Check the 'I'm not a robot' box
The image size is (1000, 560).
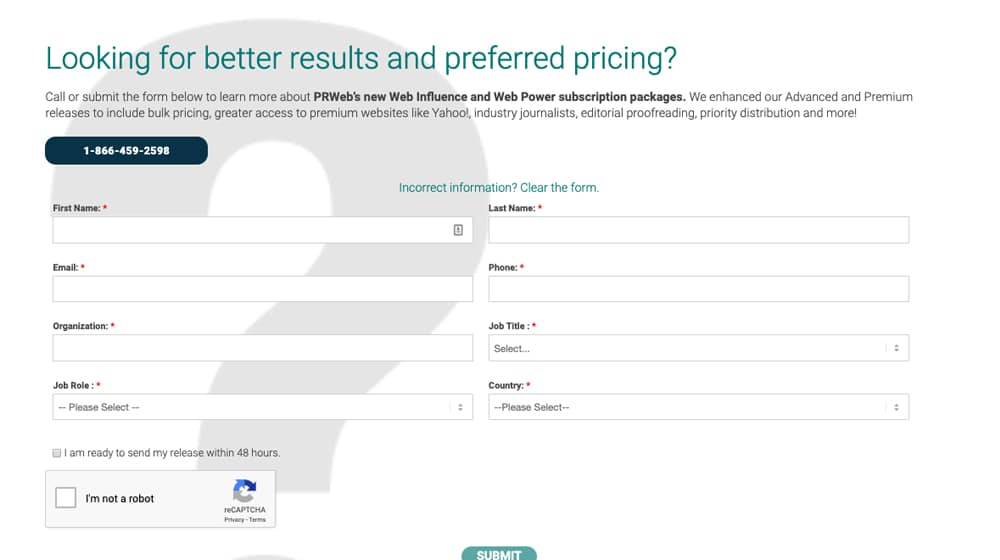(66, 497)
